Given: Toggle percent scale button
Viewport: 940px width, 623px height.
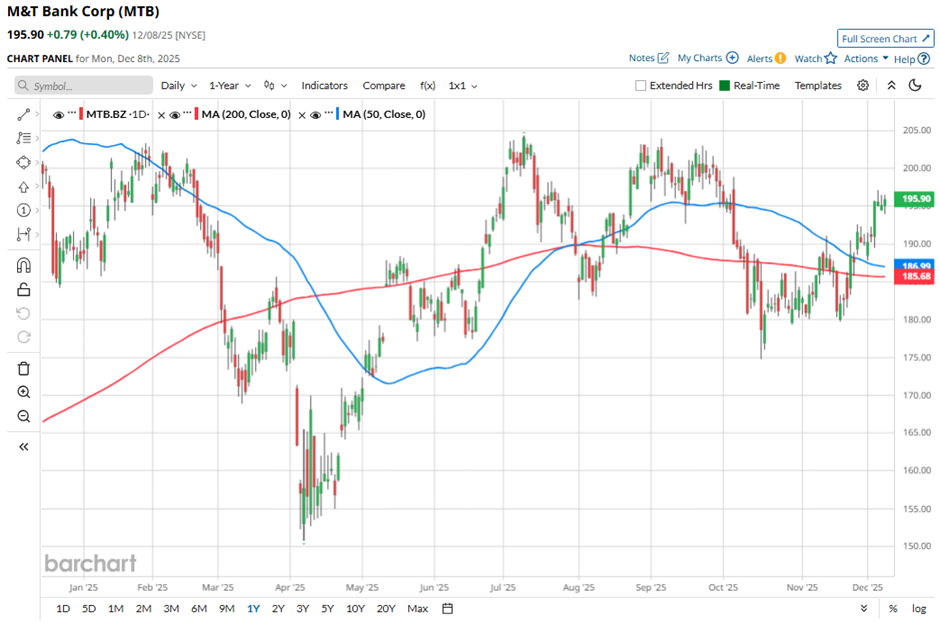Looking at the screenshot, I should click(893, 609).
